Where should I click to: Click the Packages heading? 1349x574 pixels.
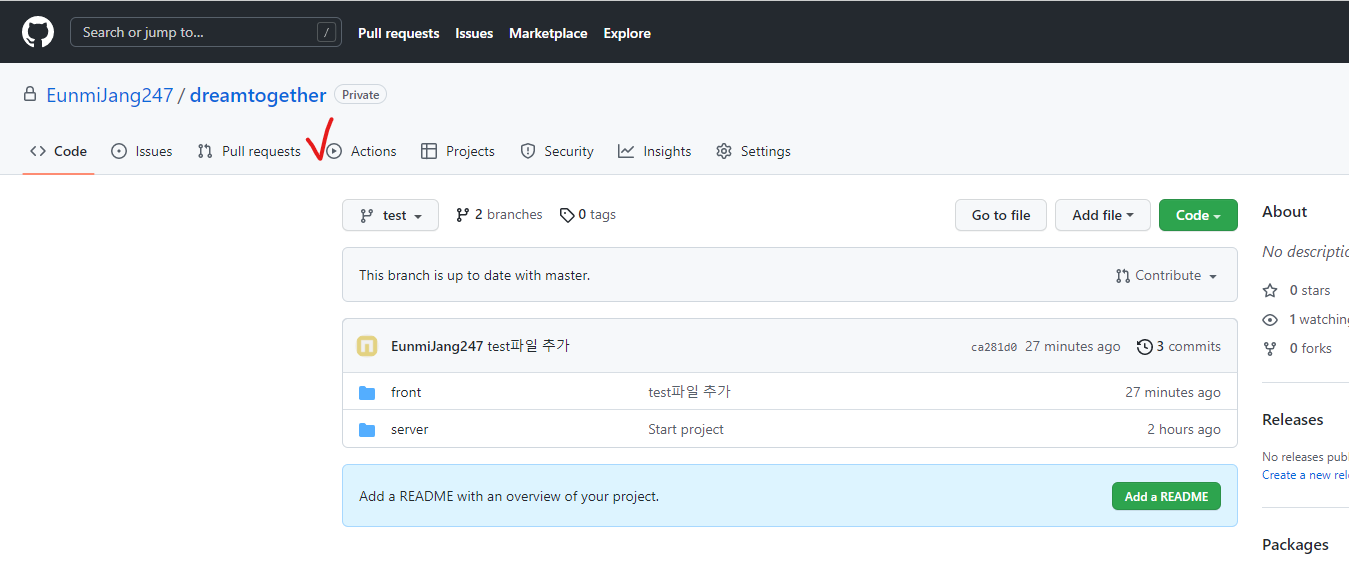[x=1295, y=544]
